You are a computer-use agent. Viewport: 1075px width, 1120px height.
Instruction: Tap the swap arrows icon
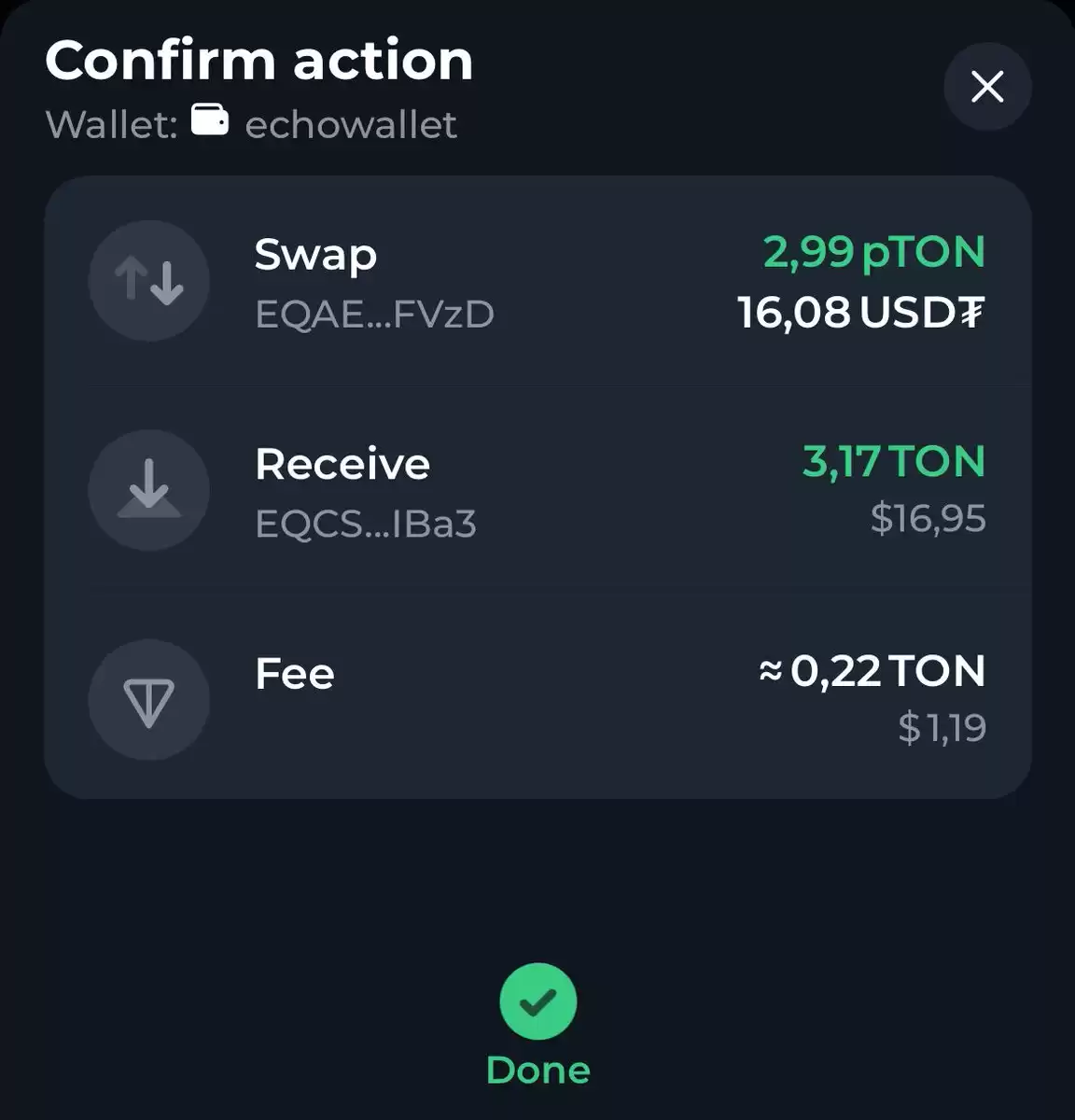[148, 281]
